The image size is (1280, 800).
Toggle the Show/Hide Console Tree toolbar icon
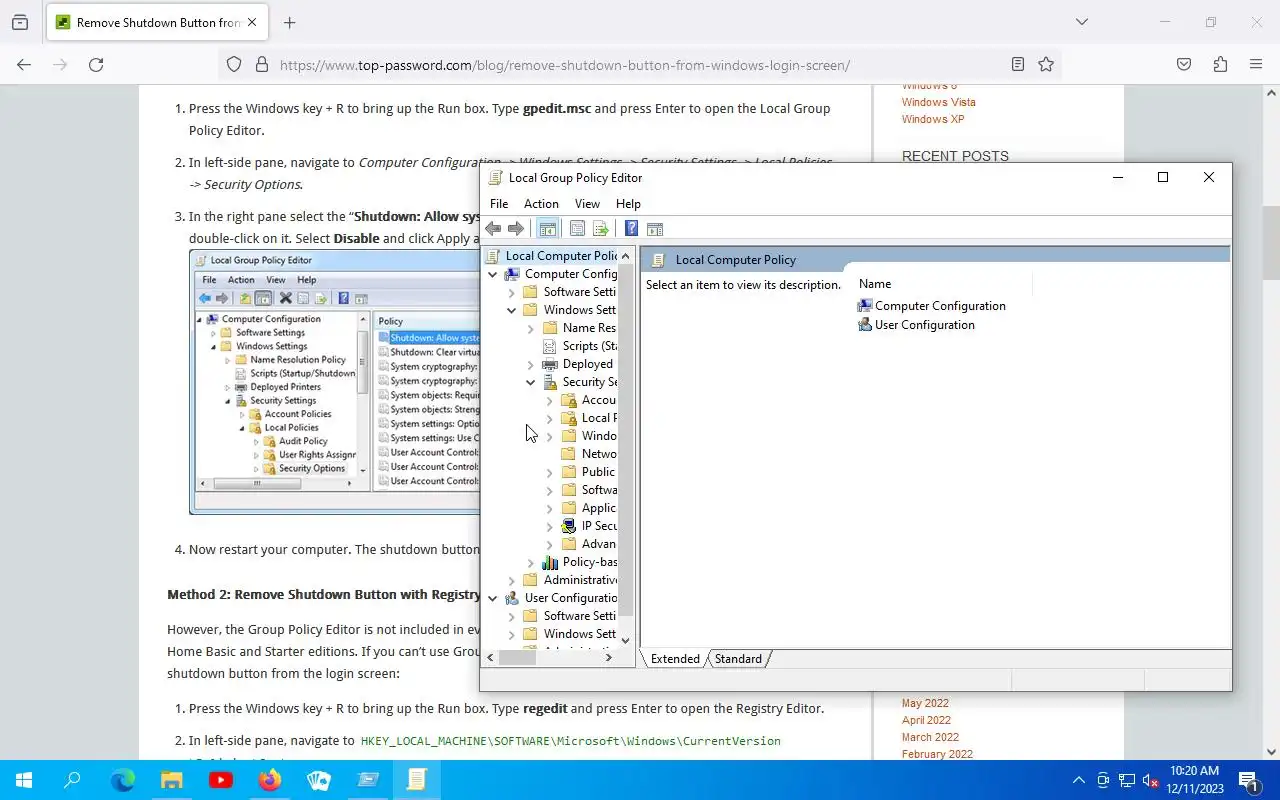[547, 229]
